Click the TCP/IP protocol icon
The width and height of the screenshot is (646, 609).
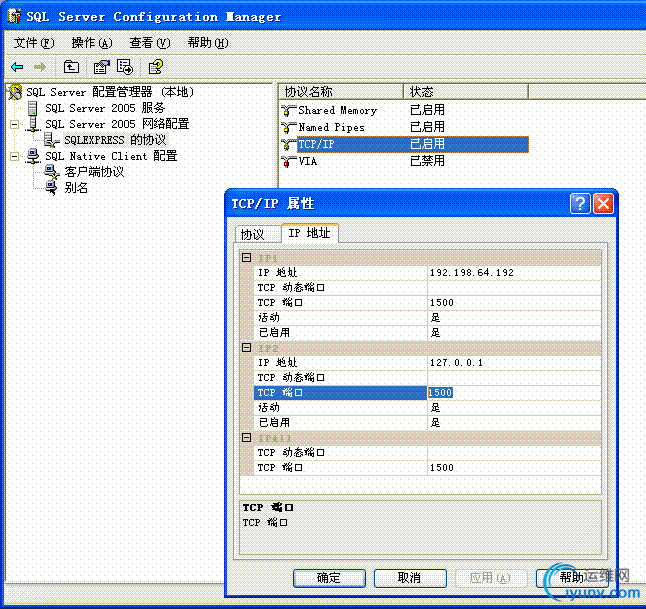[289, 145]
